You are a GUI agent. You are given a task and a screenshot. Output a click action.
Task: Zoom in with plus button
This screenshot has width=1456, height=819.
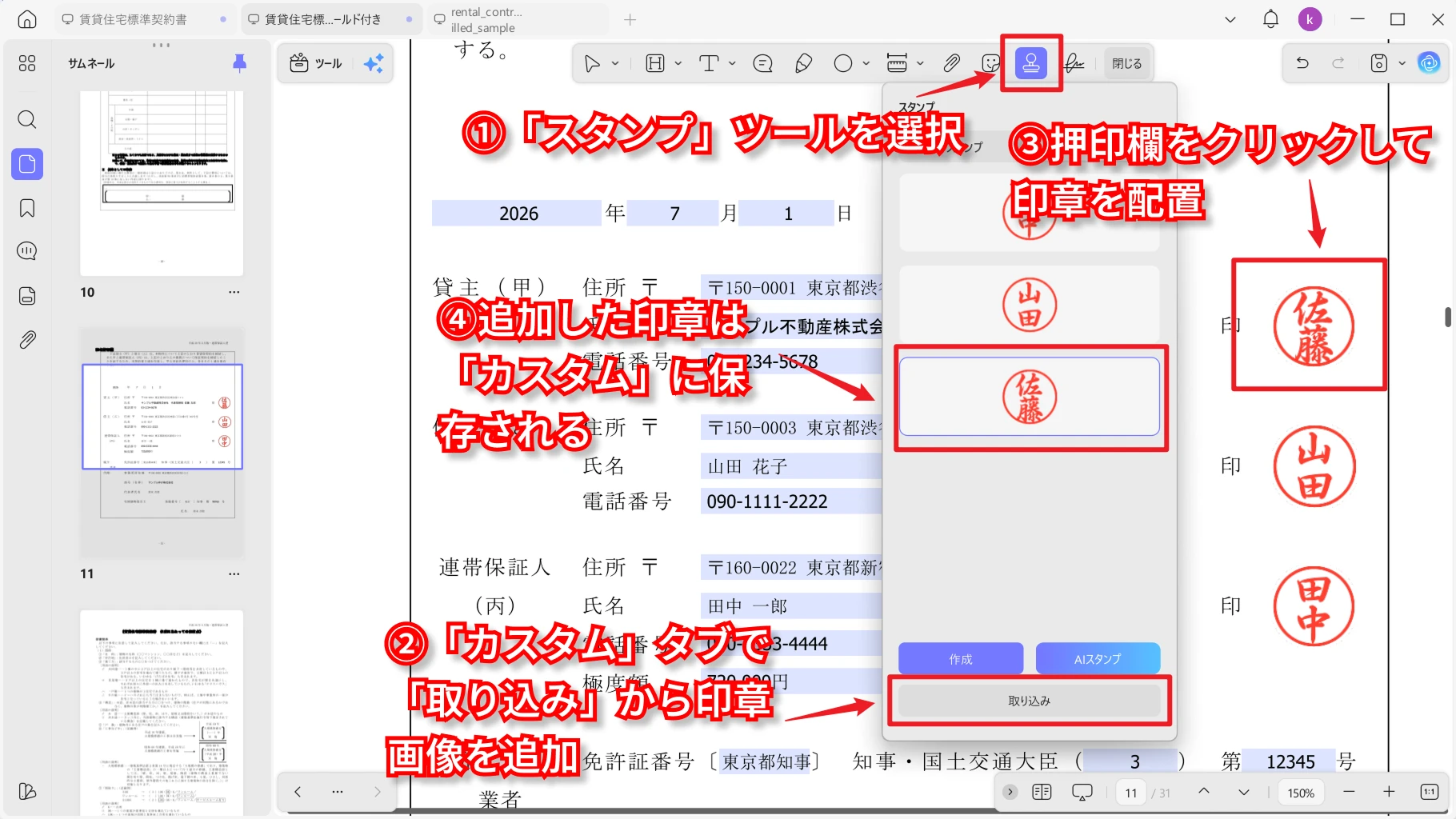(1389, 792)
